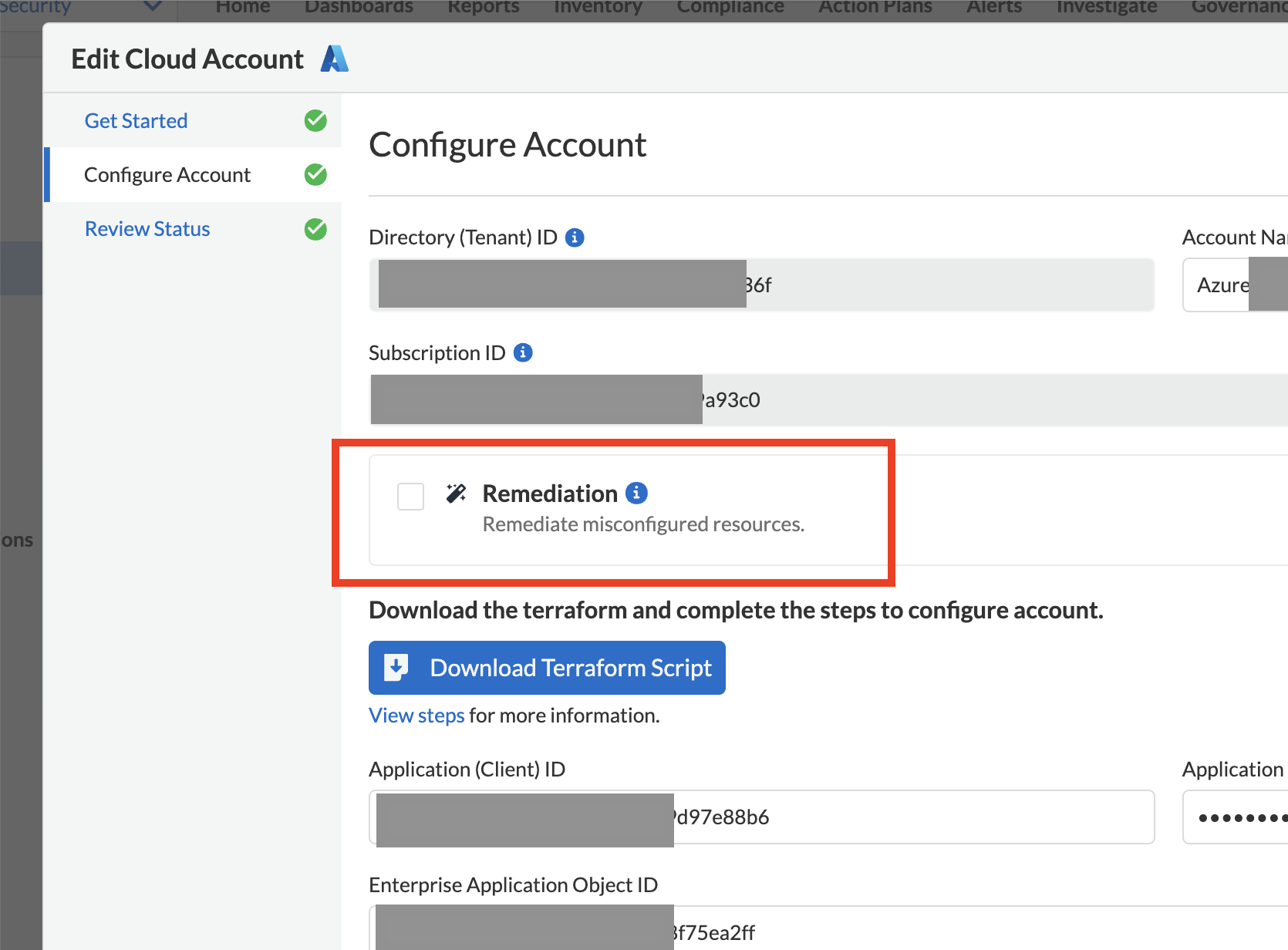Open the View steps link
Image resolution: width=1288 pixels, height=950 pixels.
tap(416, 716)
